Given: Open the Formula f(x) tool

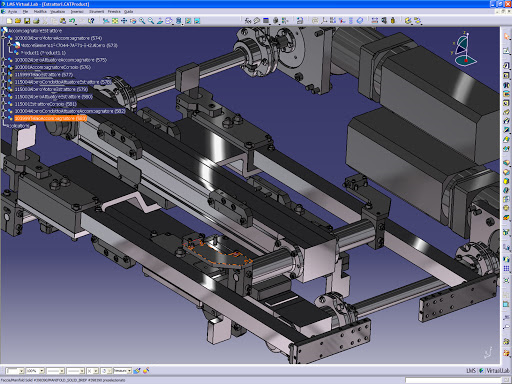Looking at the screenshot, I should 248,21.
